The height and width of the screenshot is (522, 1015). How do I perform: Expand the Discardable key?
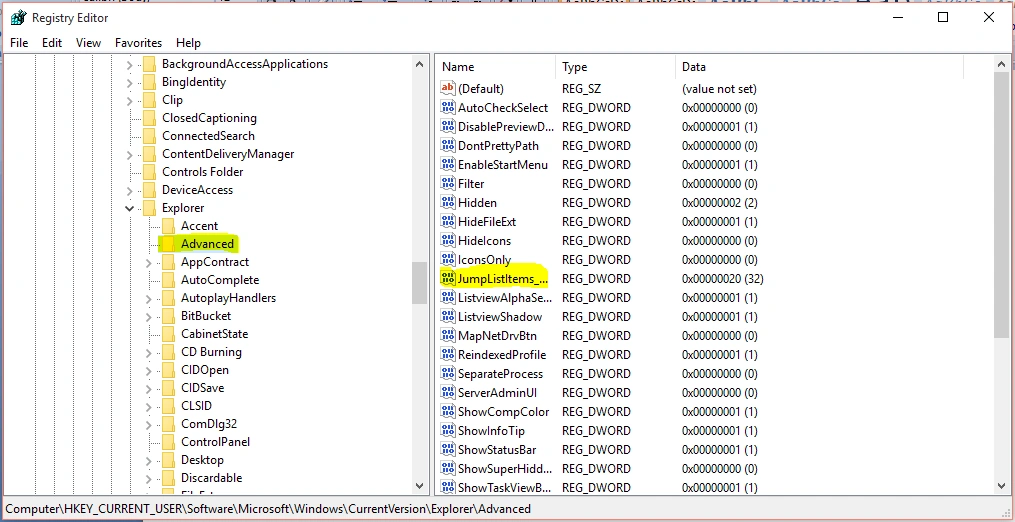(x=148, y=478)
